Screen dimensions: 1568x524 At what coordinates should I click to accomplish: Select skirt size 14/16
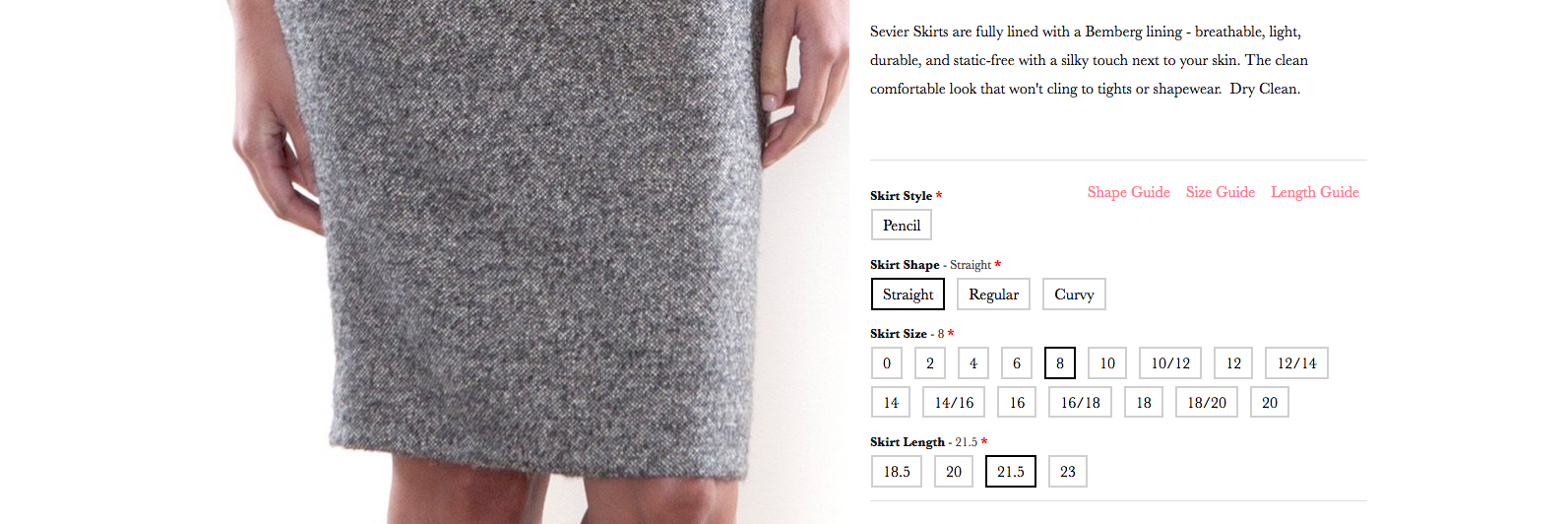coord(954,402)
